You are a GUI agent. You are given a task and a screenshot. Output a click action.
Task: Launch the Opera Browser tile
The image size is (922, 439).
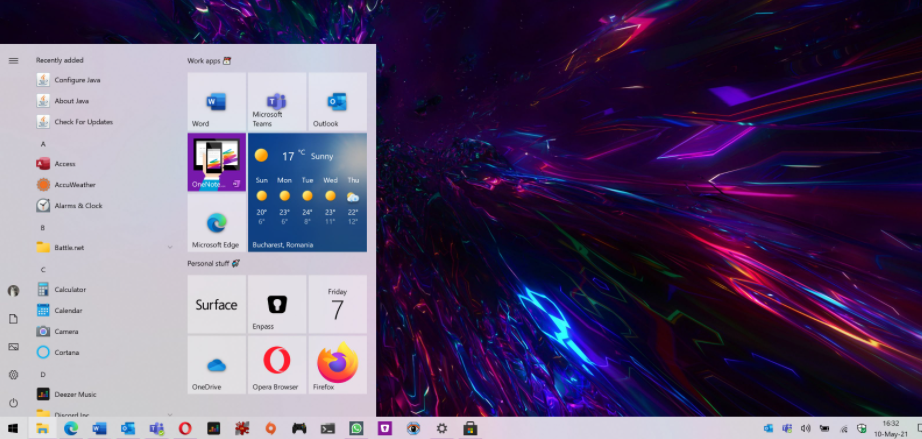tap(277, 364)
